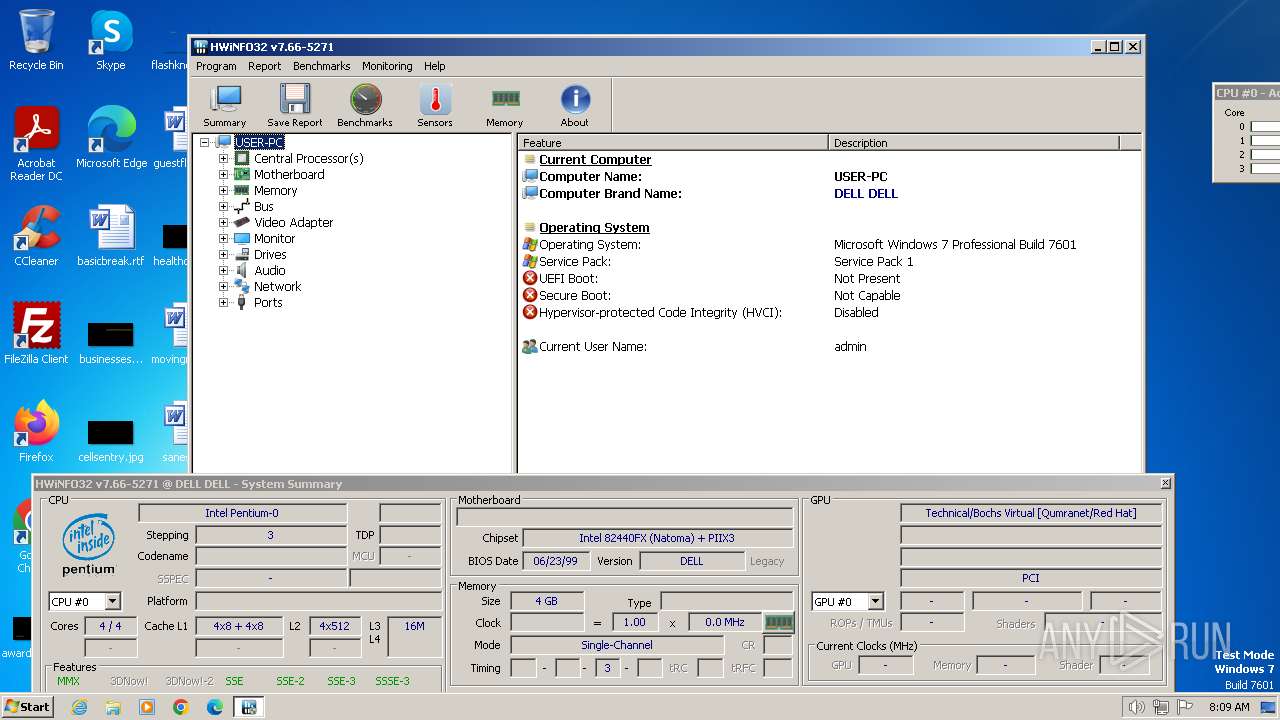The width and height of the screenshot is (1280, 720).
Task: Open Internet Explorer from the taskbar
Action: (79, 707)
